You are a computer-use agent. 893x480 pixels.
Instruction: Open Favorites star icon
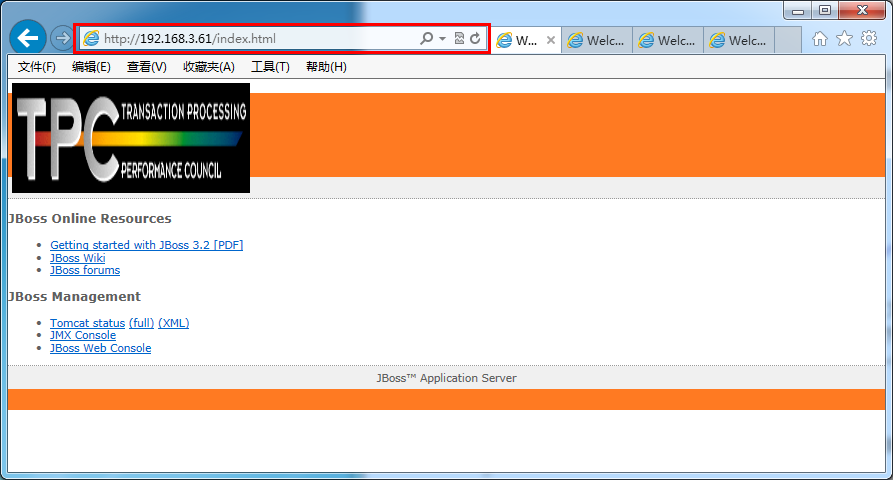point(844,38)
